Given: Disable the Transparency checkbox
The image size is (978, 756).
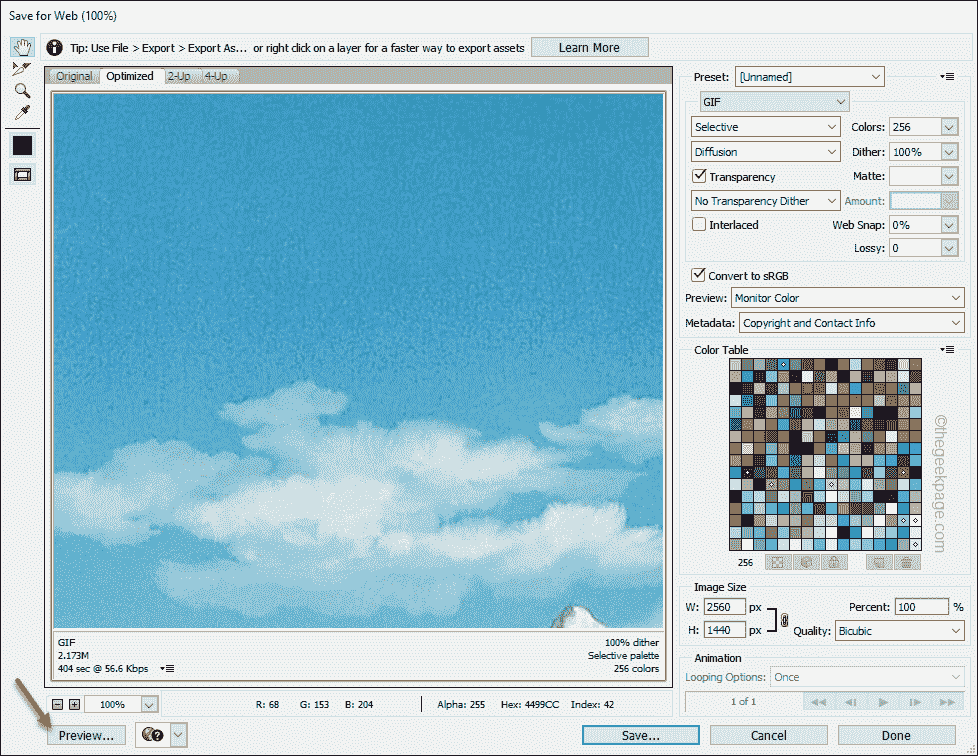Looking at the screenshot, I should coord(700,177).
